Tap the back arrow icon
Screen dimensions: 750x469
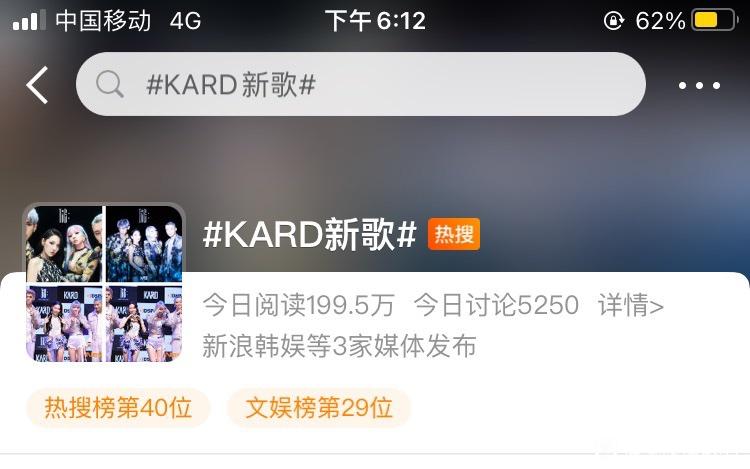(37, 85)
